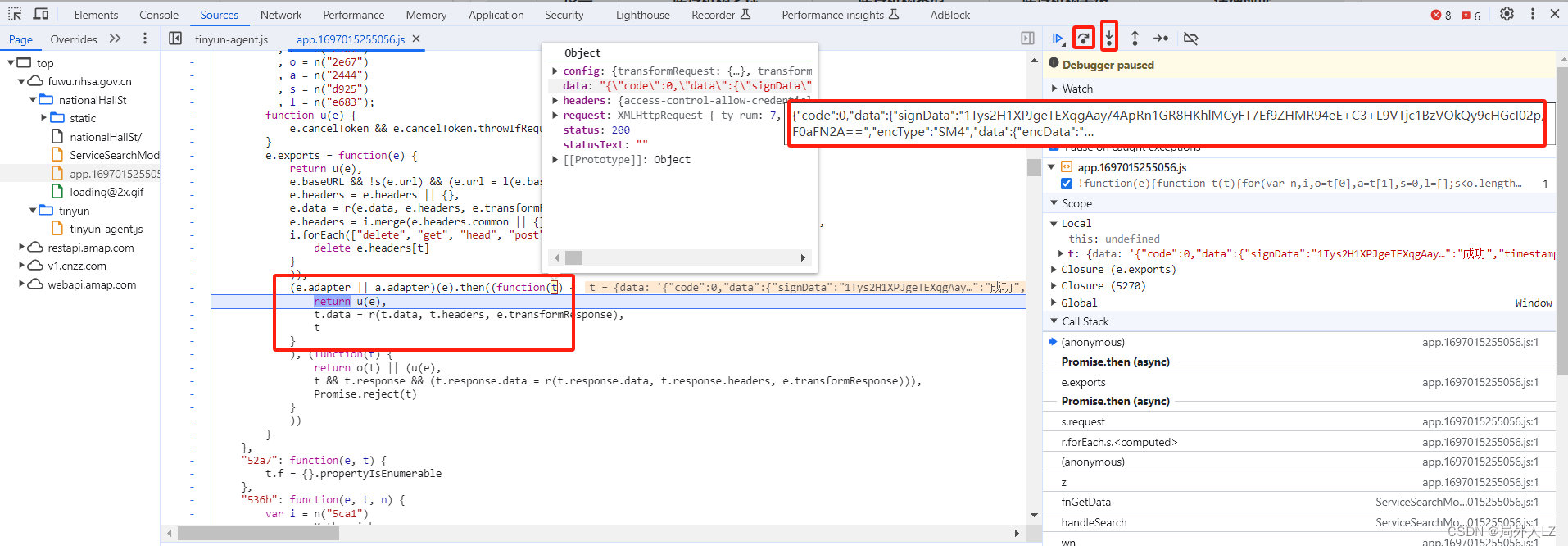The height and width of the screenshot is (546, 1568).
Task: Select handleSearch call stack frame
Action: pos(1299,522)
